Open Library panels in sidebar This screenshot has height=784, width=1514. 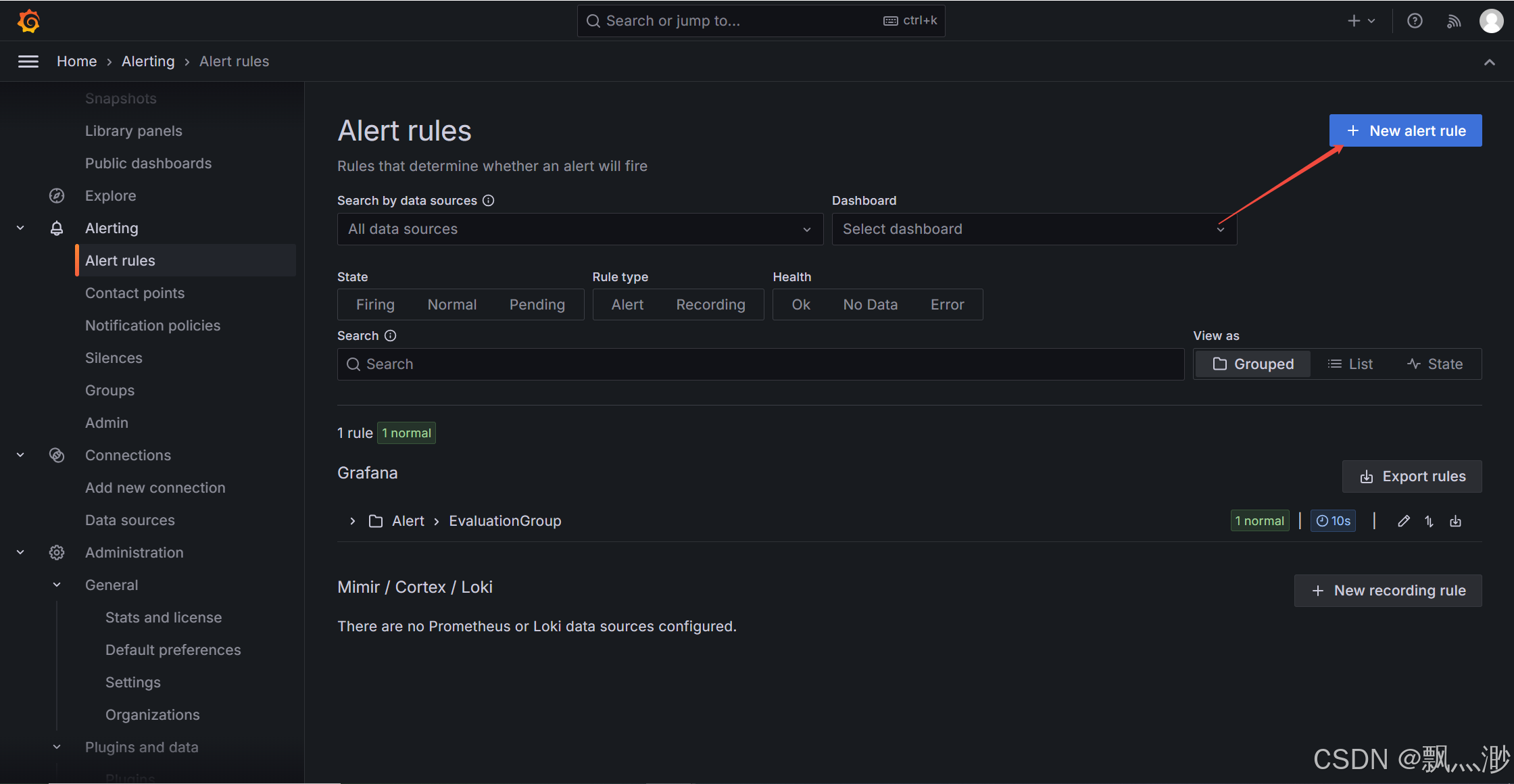pyautogui.click(x=134, y=131)
